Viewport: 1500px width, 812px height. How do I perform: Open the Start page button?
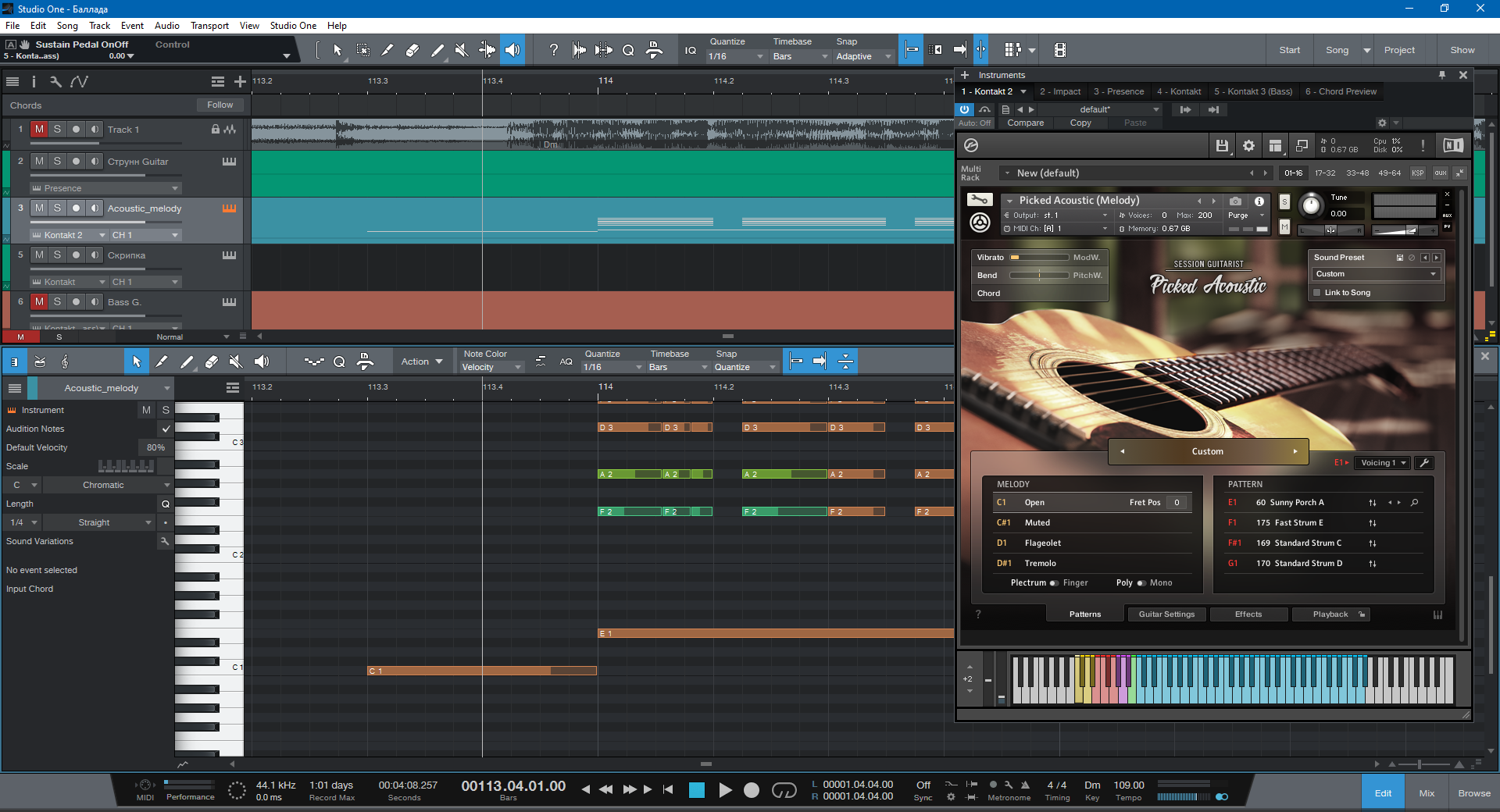(x=1290, y=50)
